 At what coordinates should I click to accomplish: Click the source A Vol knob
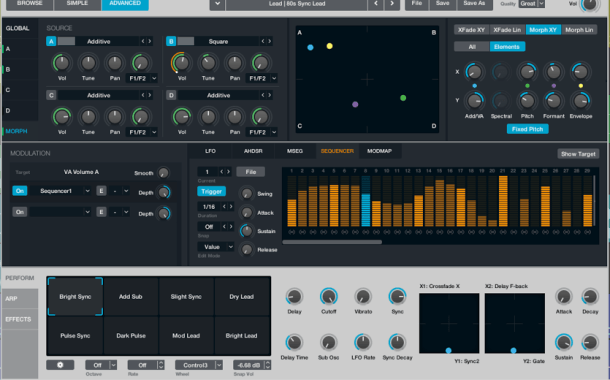coord(62,63)
